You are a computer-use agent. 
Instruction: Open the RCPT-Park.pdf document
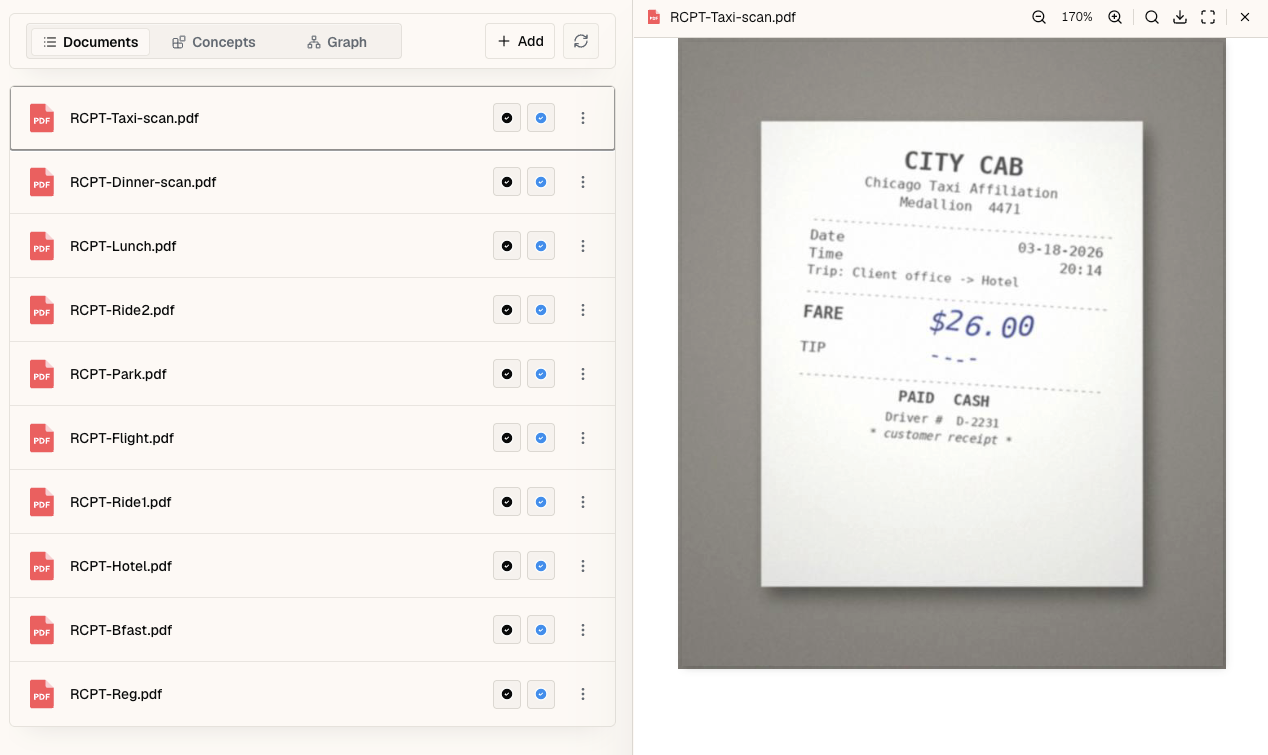[312, 374]
